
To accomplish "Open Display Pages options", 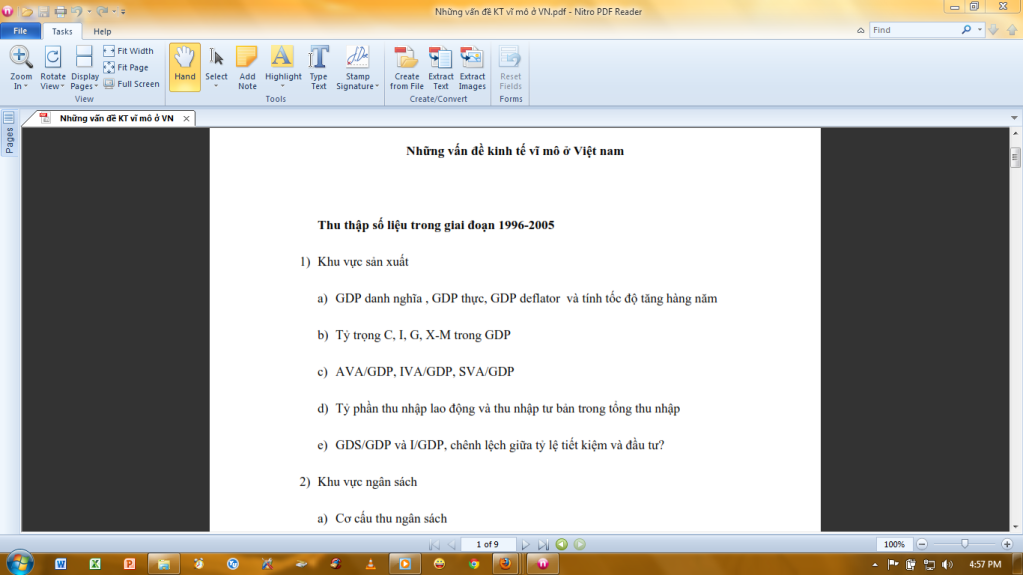I will pyautogui.click(x=84, y=67).
